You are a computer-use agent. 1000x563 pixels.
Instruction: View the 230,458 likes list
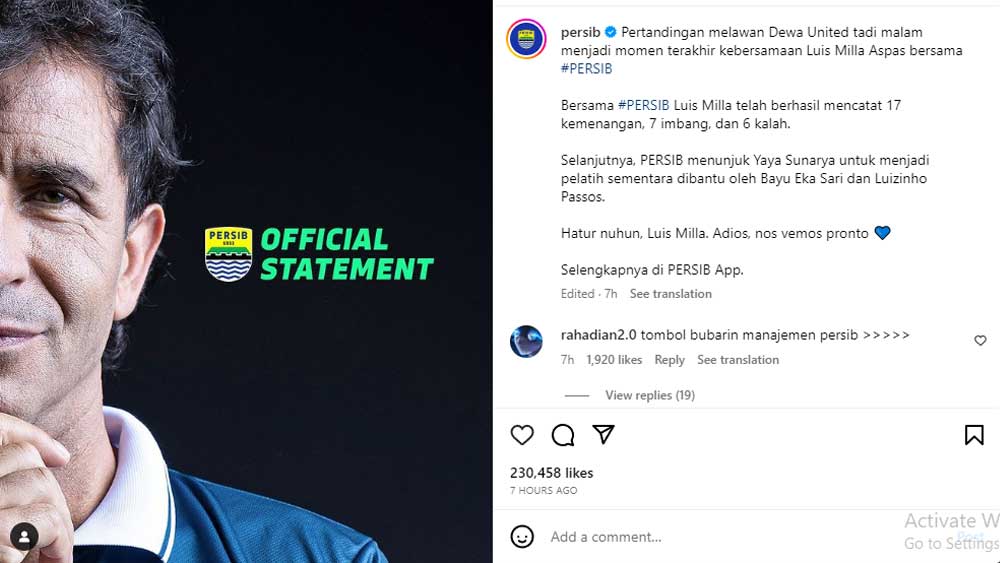pos(551,473)
